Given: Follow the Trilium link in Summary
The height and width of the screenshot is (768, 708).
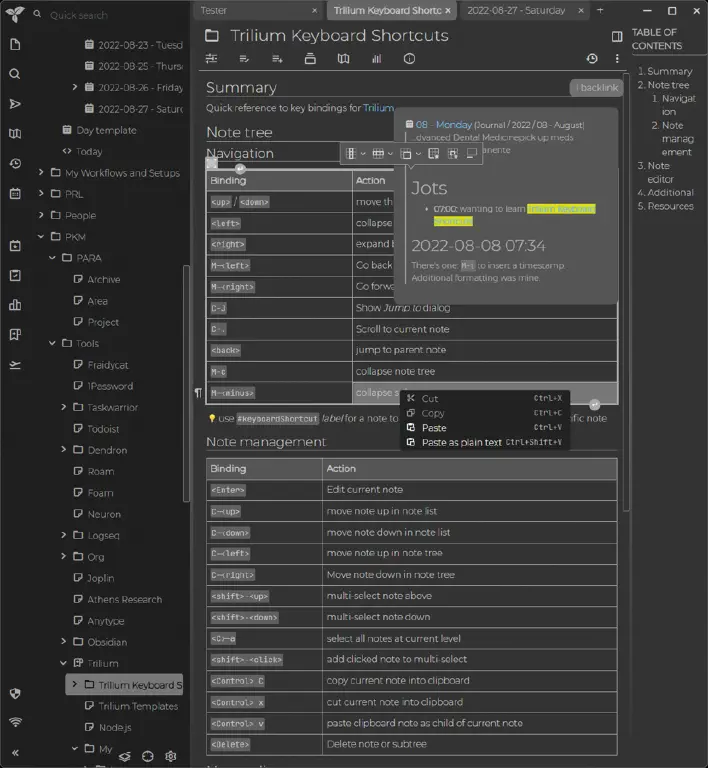Looking at the screenshot, I should click(x=378, y=108).
